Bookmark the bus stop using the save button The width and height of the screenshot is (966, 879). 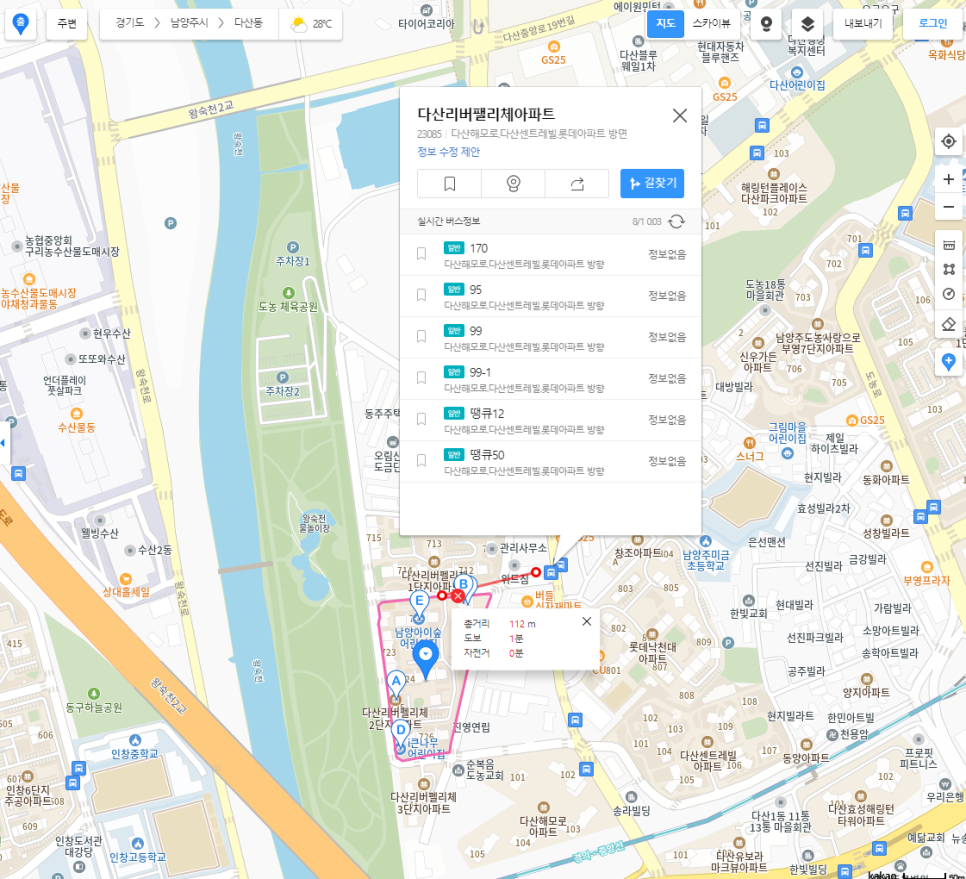pyautogui.click(x=450, y=184)
